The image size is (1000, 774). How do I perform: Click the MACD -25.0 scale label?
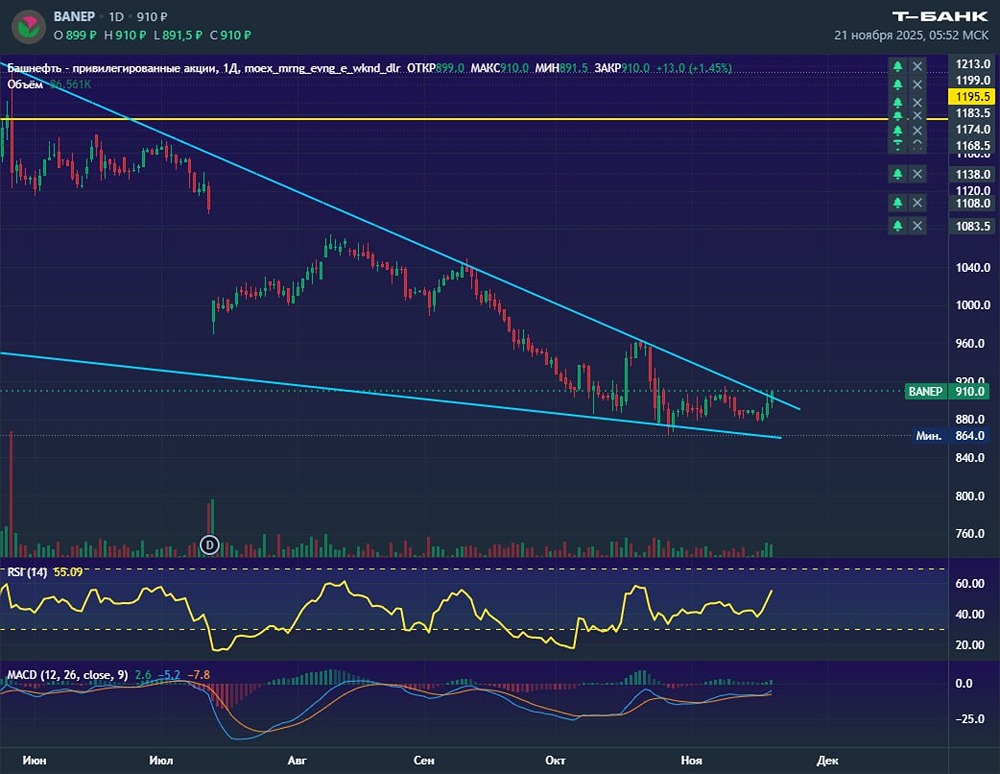(x=969, y=719)
